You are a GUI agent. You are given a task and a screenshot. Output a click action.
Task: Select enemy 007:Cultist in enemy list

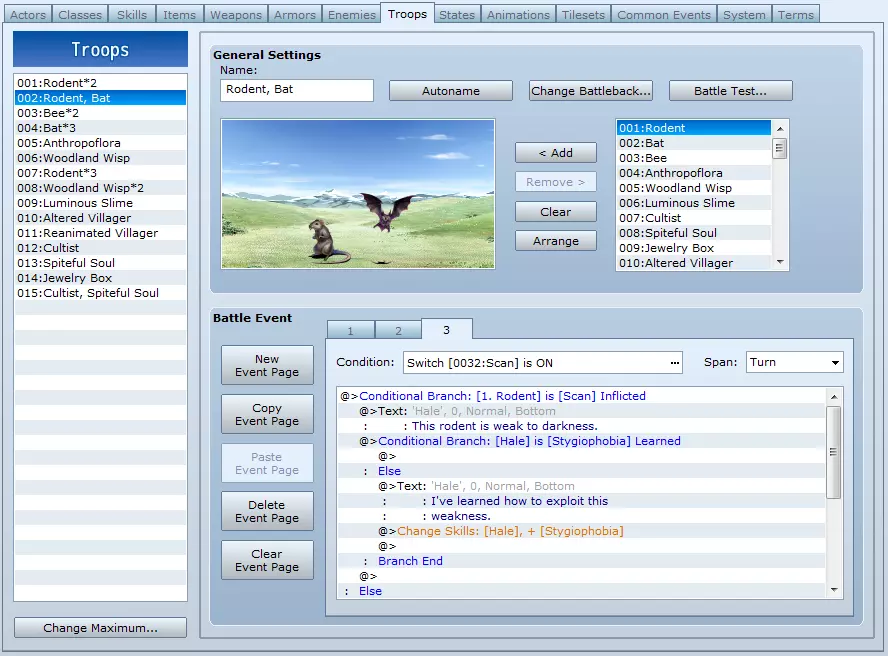pyautogui.click(x=694, y=218)
